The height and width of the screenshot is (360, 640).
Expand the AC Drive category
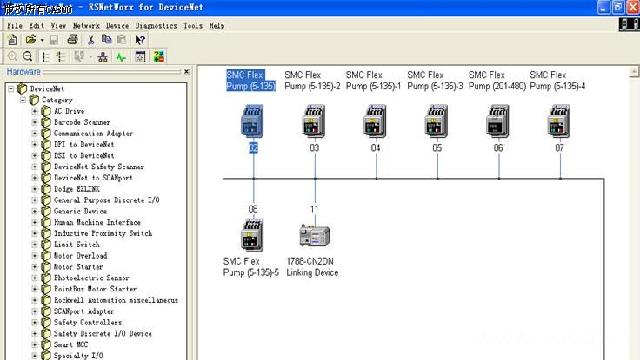pos(35,111)
